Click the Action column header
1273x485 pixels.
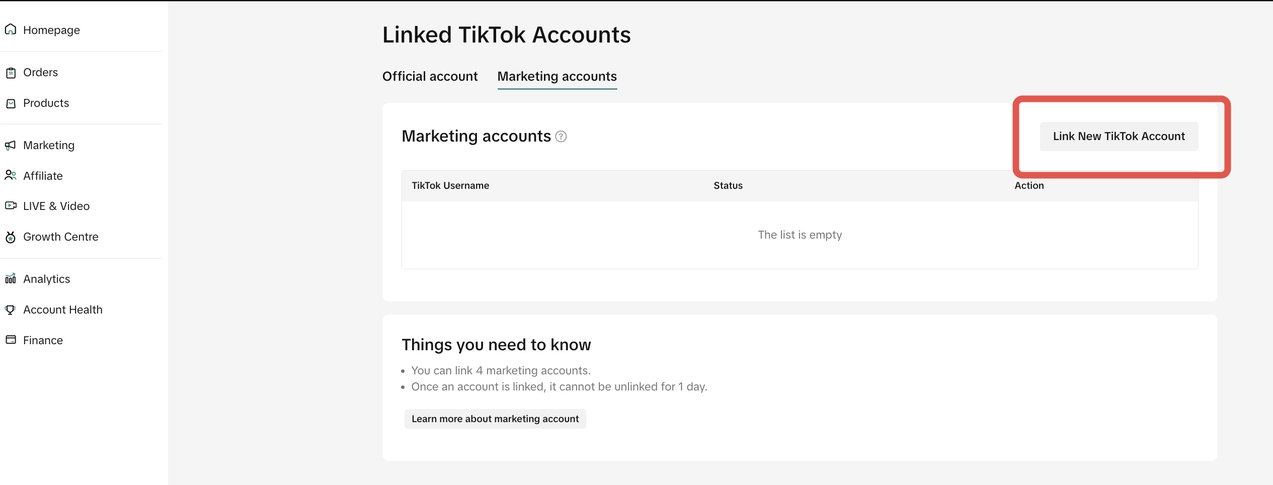coord(1029,186)
